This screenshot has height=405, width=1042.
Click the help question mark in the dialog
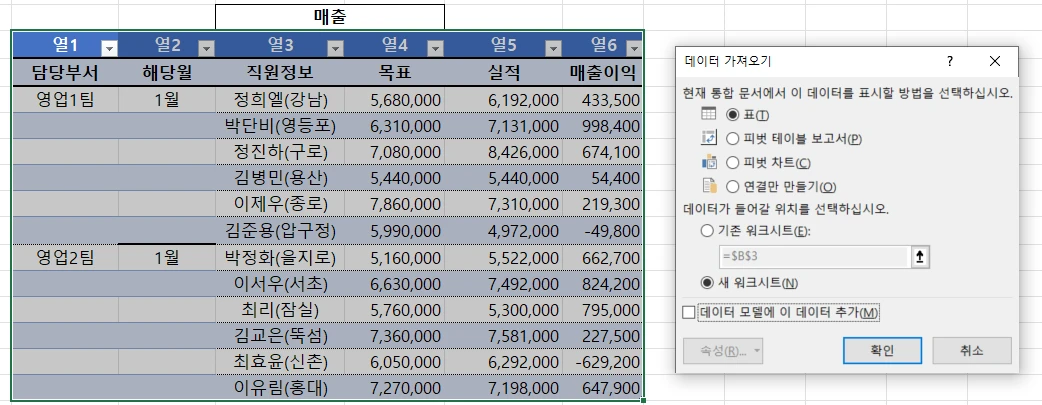[950, 61]
